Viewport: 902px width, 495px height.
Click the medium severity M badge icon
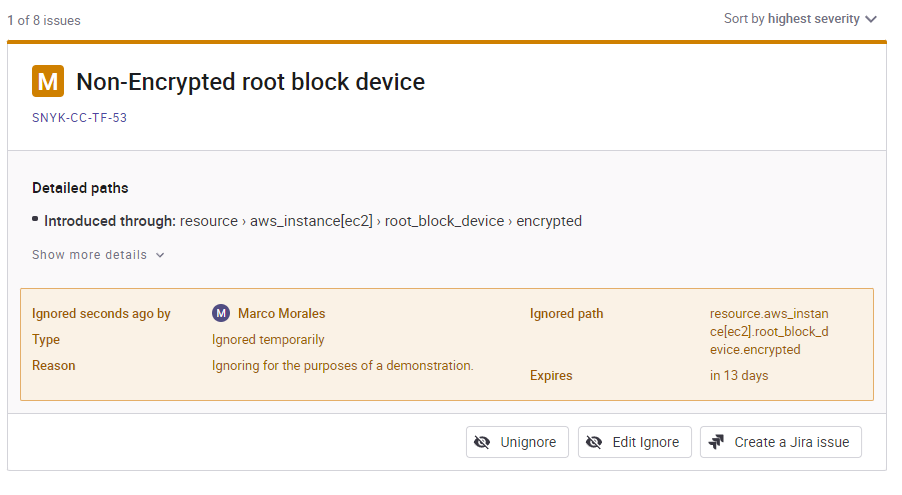[x=48, y=81]
